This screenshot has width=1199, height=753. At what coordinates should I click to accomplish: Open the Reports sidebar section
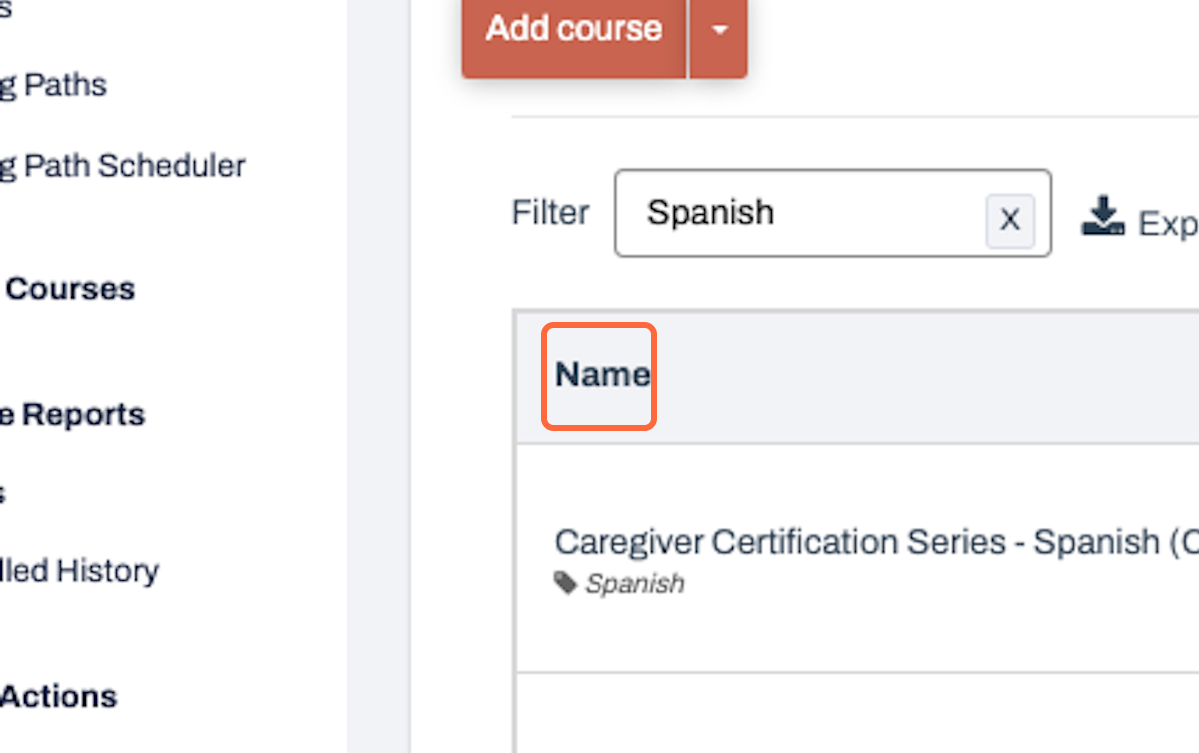click(75, 414)
